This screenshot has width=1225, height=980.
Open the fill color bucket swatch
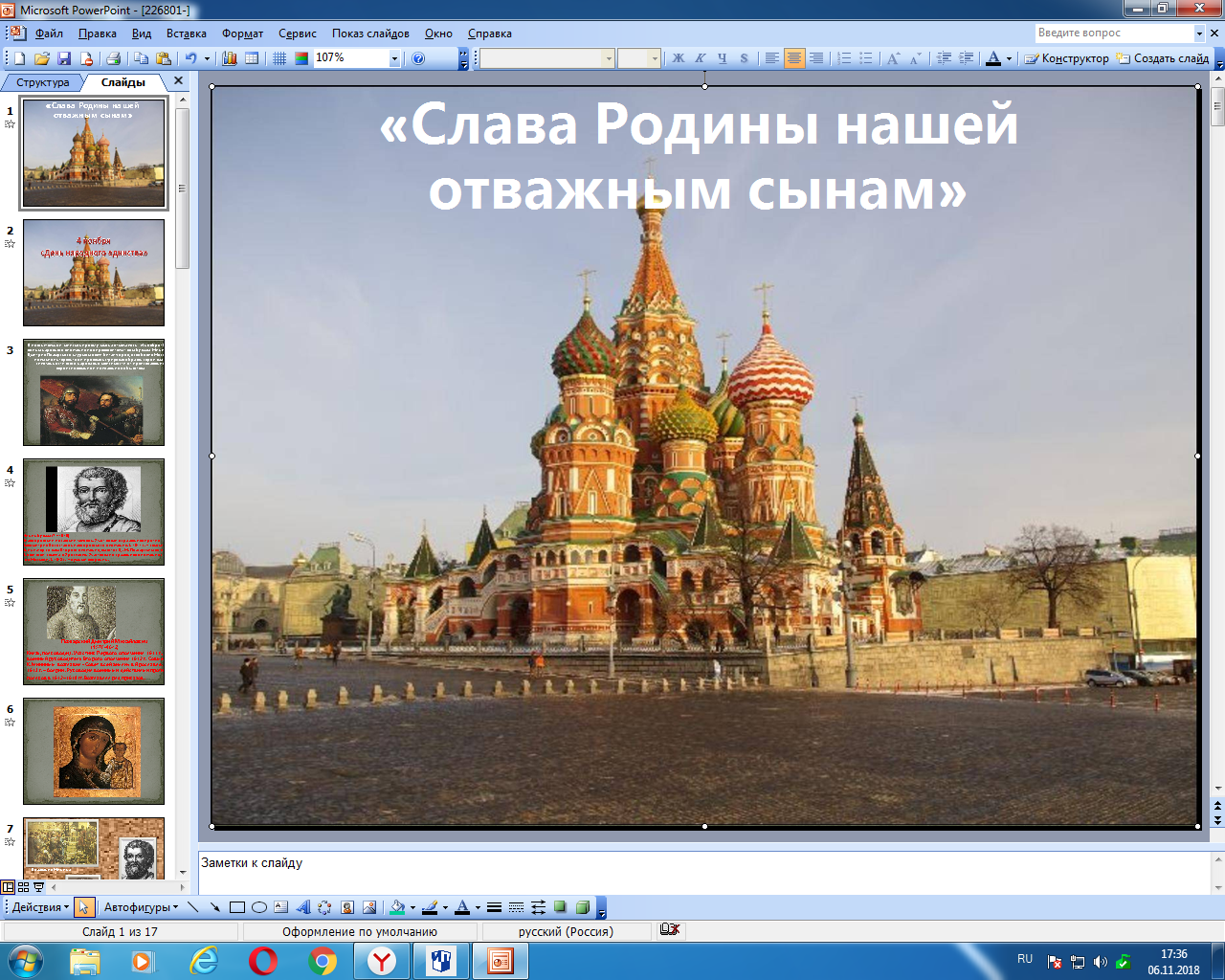click(x=397, y=907)
